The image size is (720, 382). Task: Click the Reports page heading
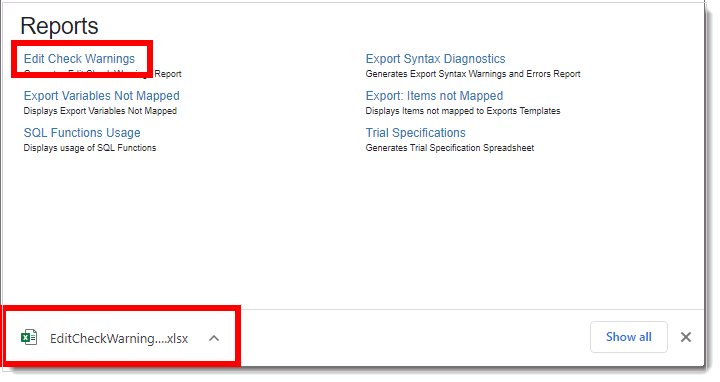click(x=59, y=26)
